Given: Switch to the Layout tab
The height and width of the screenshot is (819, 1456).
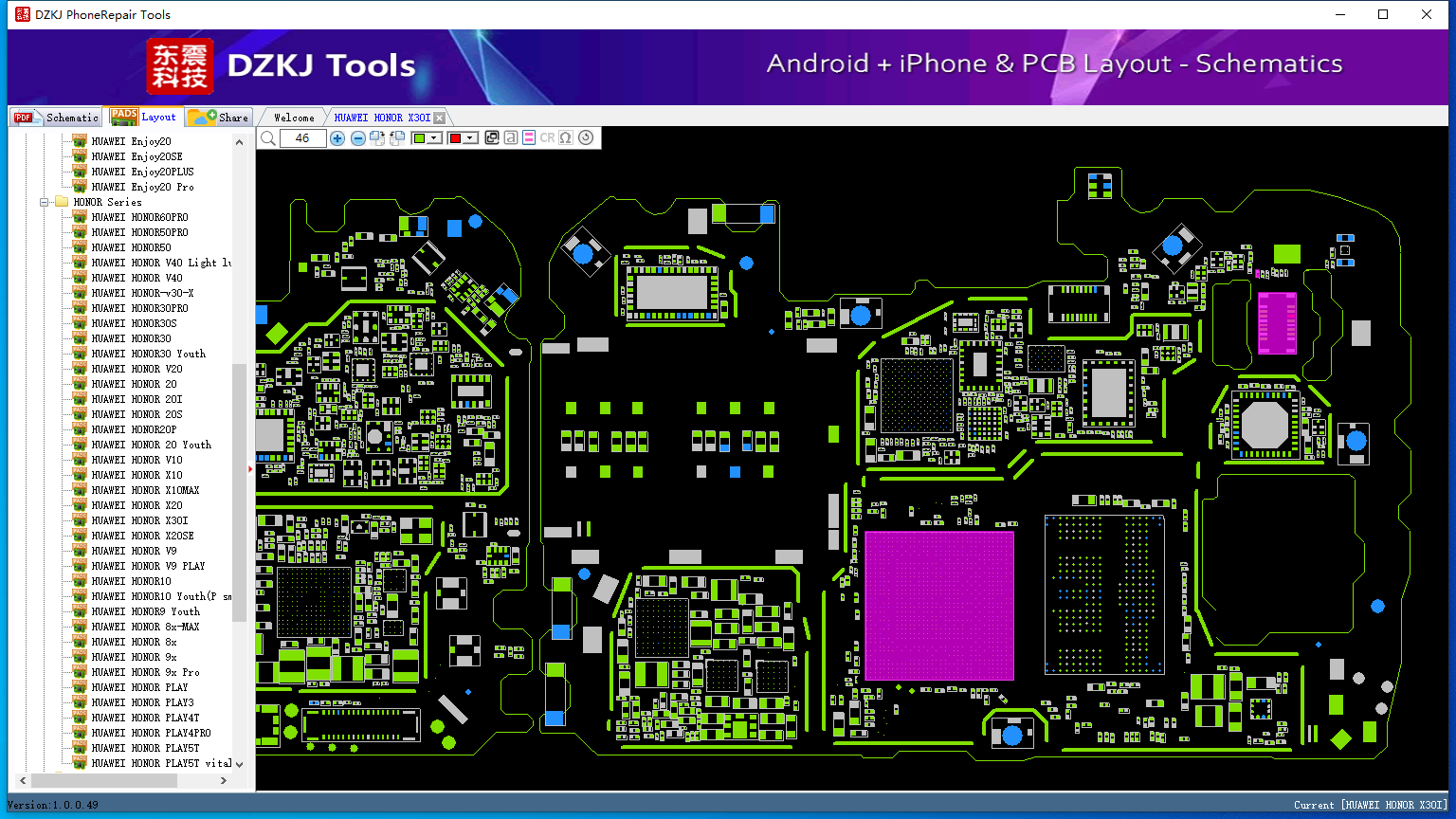Looking at the screenshot, I should point(144,117).
